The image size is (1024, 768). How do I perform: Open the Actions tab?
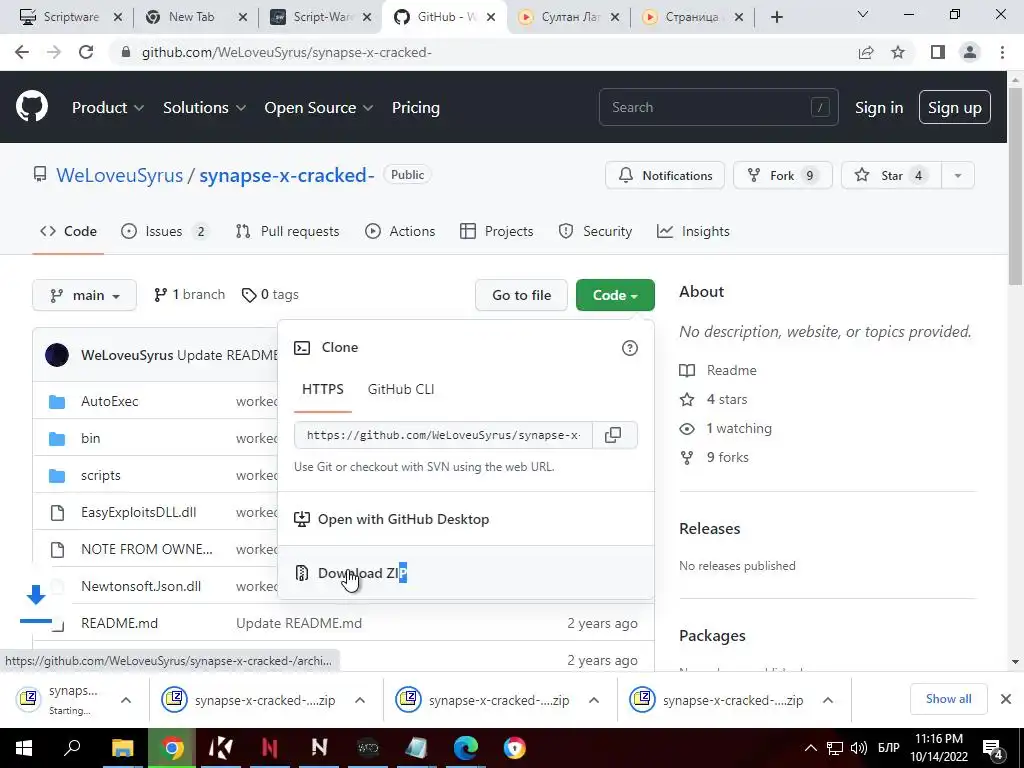coord(400,231)
